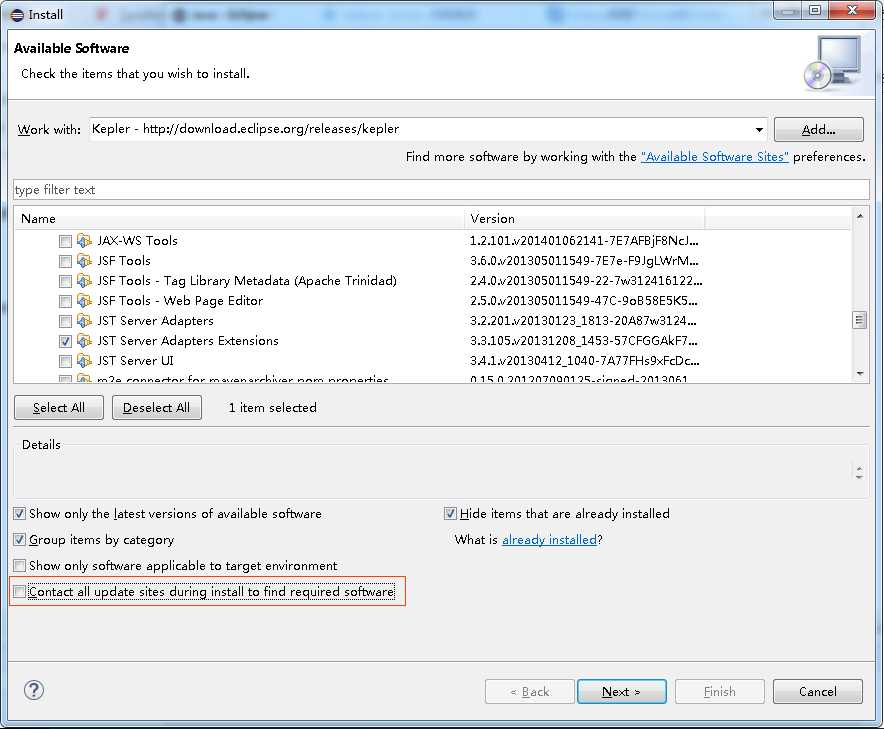
Task: Maximize the Install dialog window
Action: (815, 11)
